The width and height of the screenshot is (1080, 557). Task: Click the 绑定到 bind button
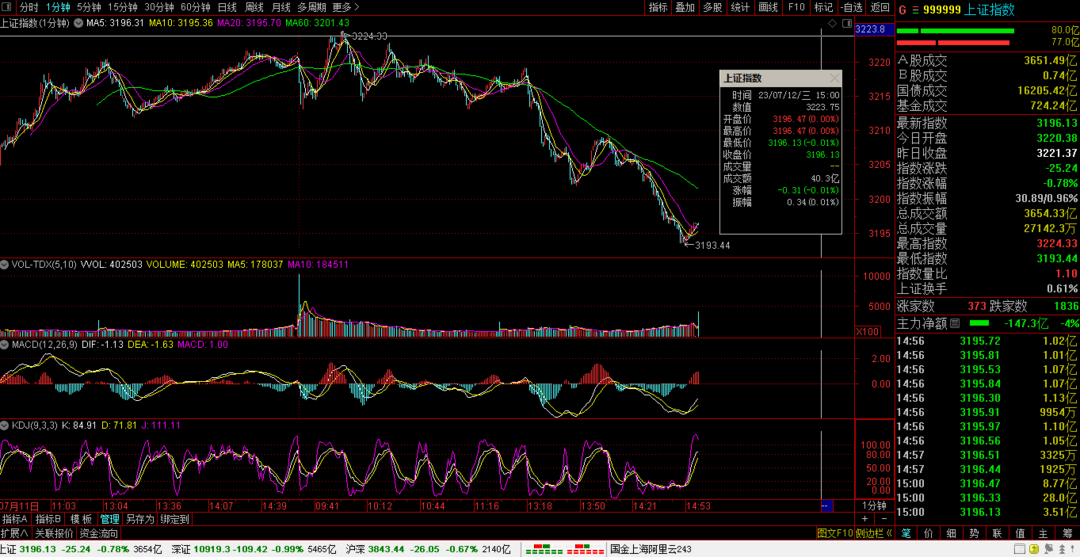coord(174,519)
